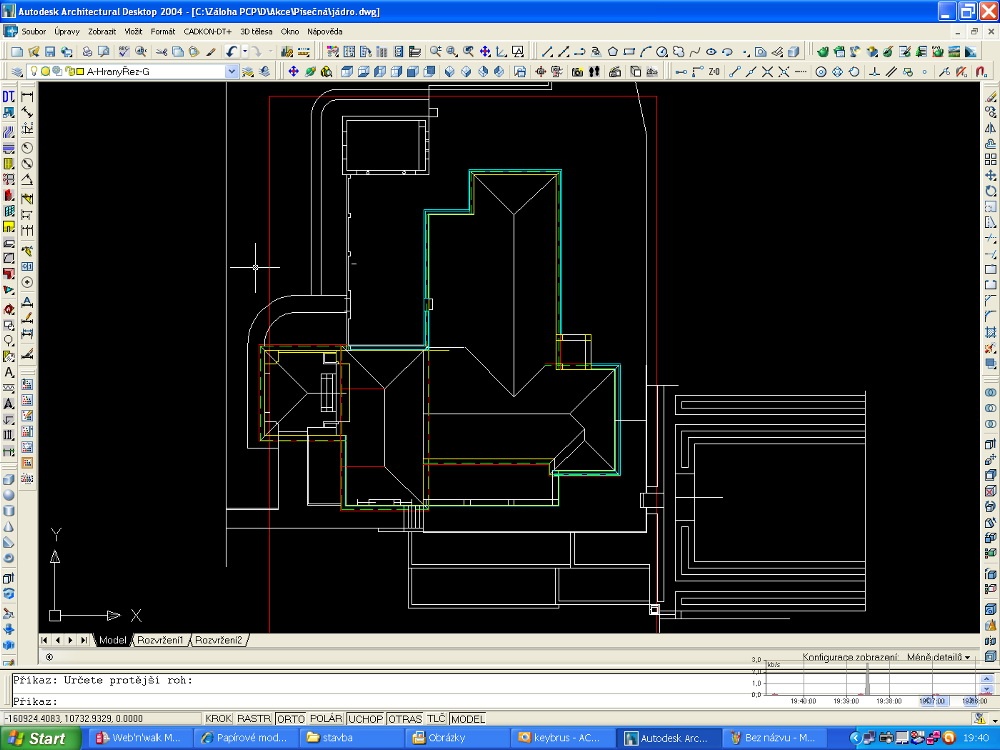Select the Pan realtime tool
The height and width of the screenshot is (750, 1000).
pos(485,52)
